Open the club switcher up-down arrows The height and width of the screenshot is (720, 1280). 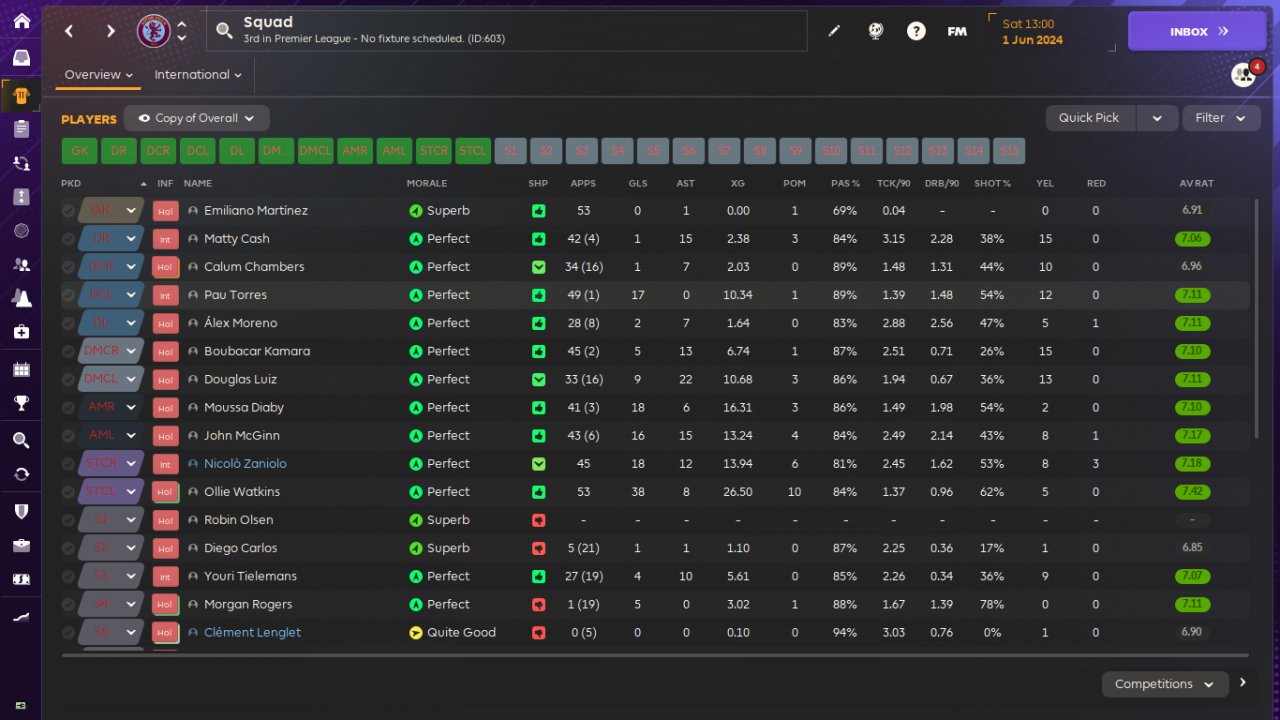click(182, 31)
